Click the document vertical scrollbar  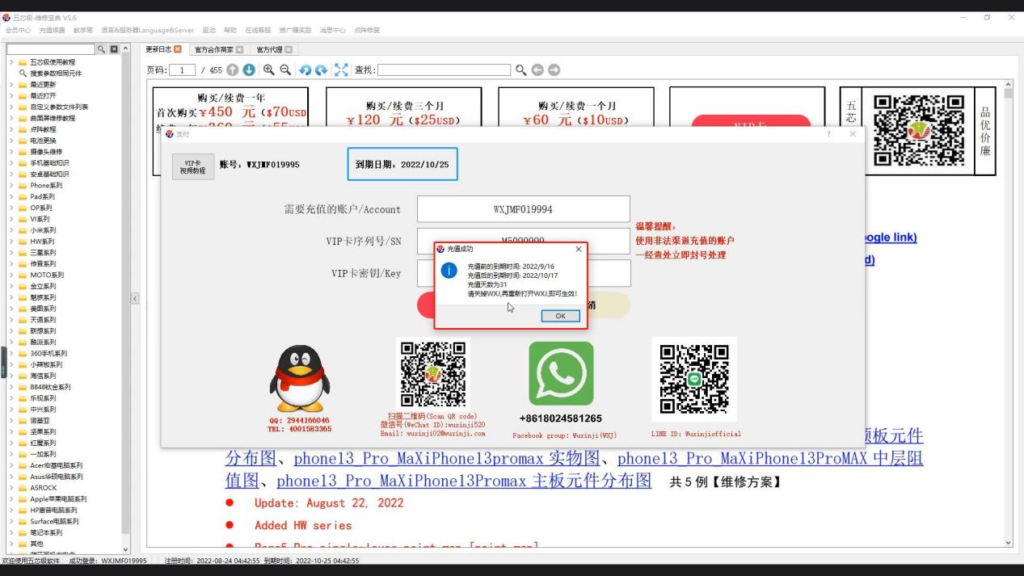(x=1008, y=313)
